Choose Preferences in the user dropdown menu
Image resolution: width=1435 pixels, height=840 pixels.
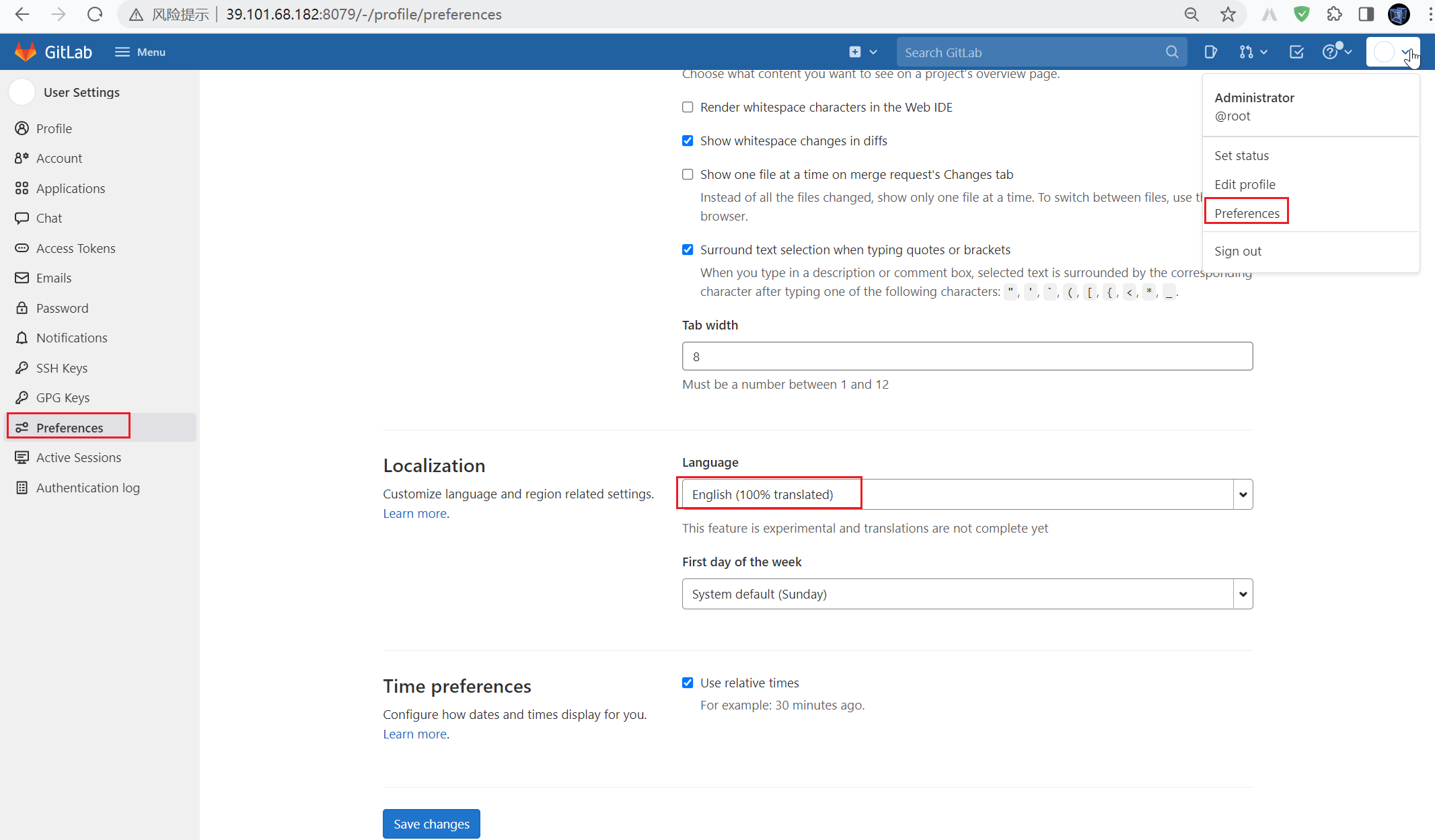tap(1247, 213)
